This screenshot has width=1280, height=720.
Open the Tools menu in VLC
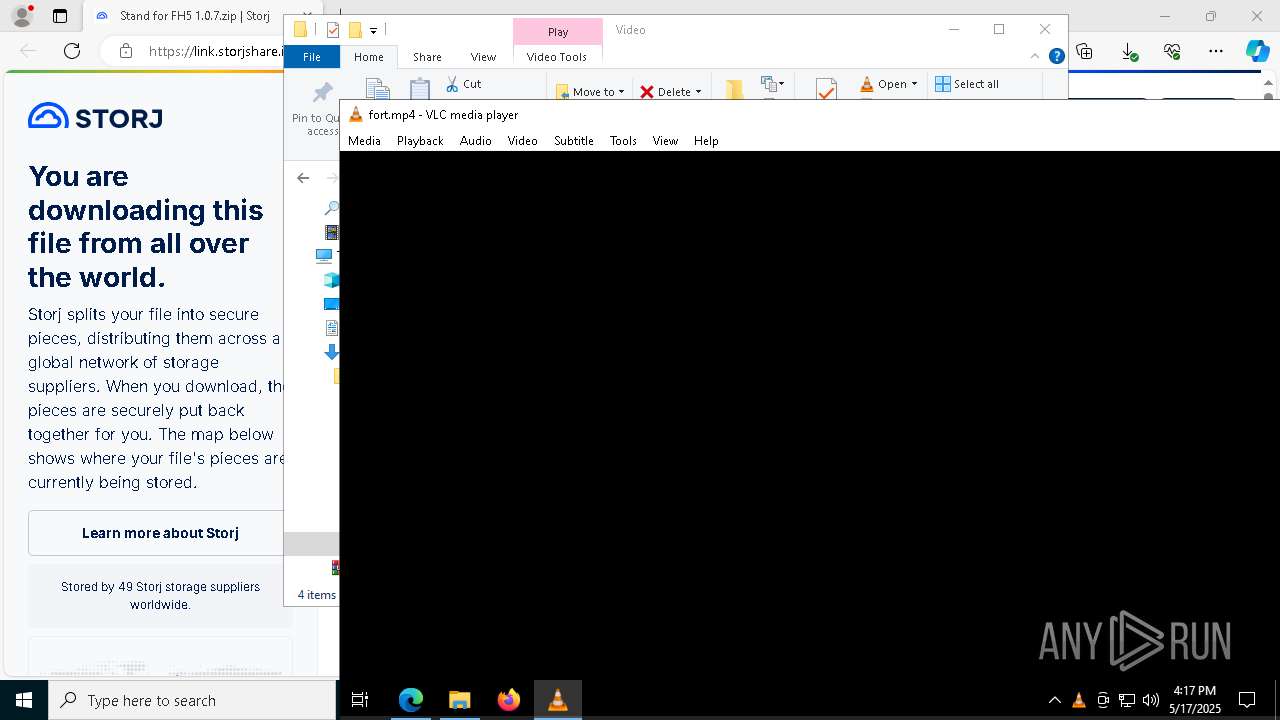point(623,141)
